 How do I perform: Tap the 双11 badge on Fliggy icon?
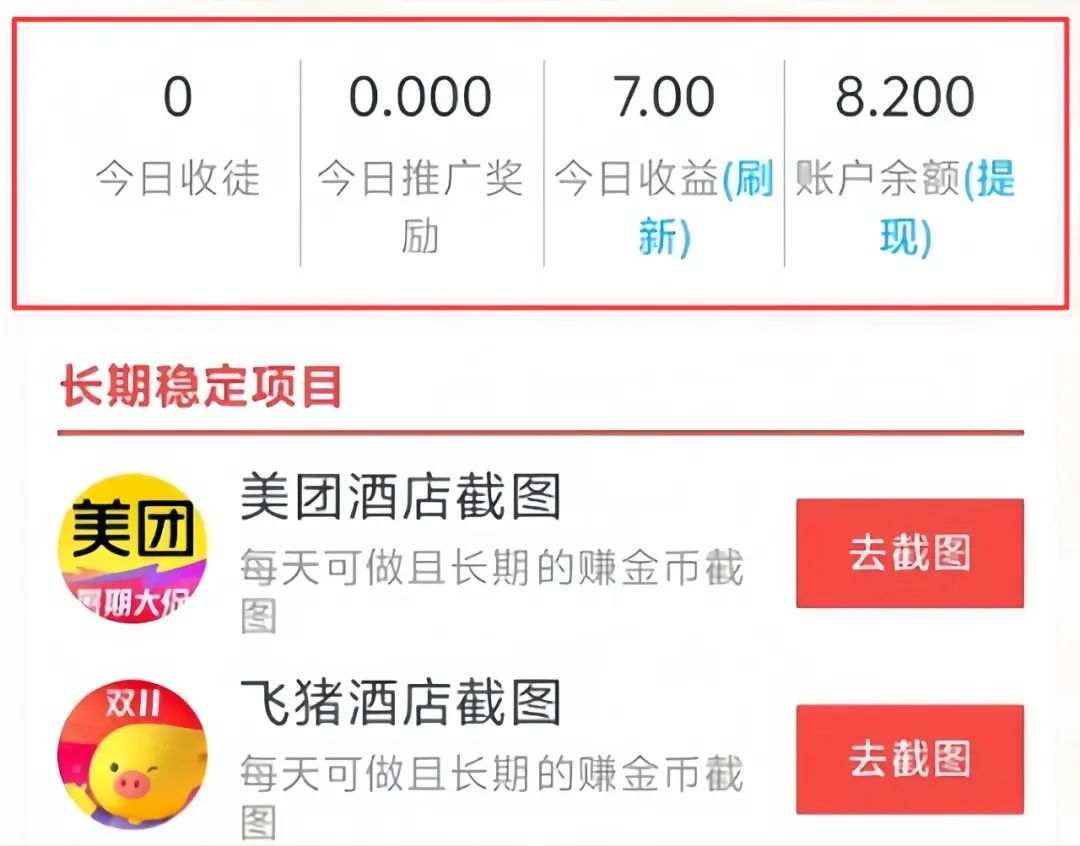(132, 703)
